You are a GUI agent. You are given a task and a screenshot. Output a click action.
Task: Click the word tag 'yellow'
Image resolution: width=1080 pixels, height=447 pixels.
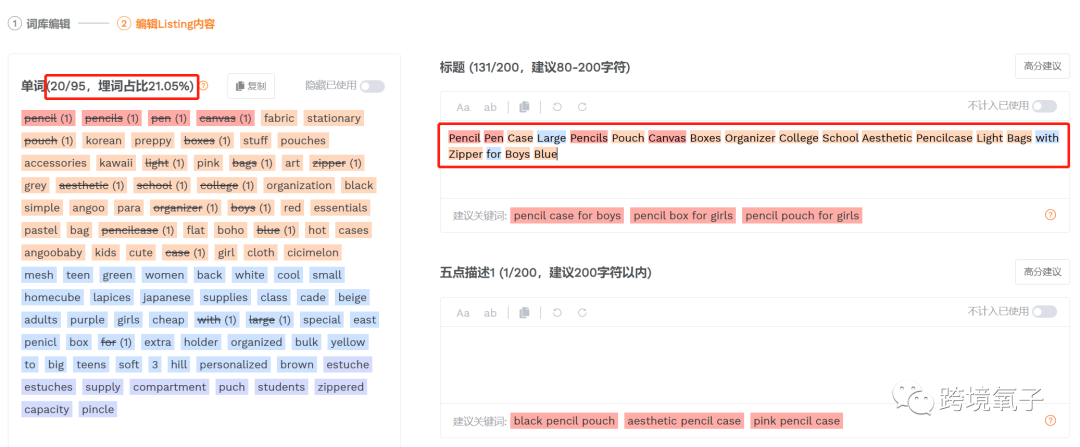click(x=347, y=342)
